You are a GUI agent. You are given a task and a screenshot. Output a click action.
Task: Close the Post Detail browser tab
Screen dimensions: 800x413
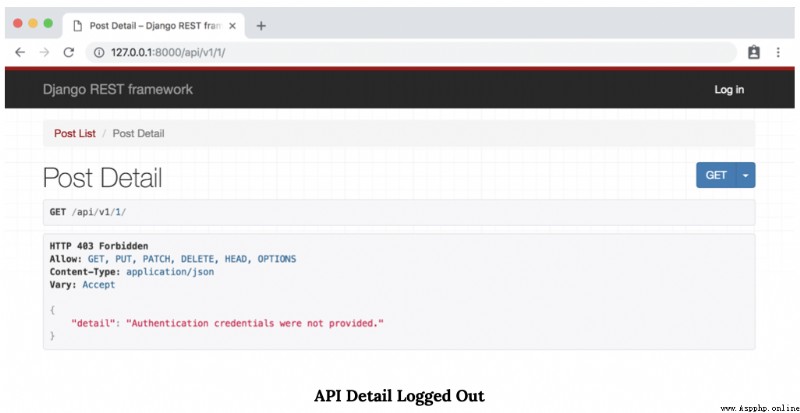(x=232, y=26)
